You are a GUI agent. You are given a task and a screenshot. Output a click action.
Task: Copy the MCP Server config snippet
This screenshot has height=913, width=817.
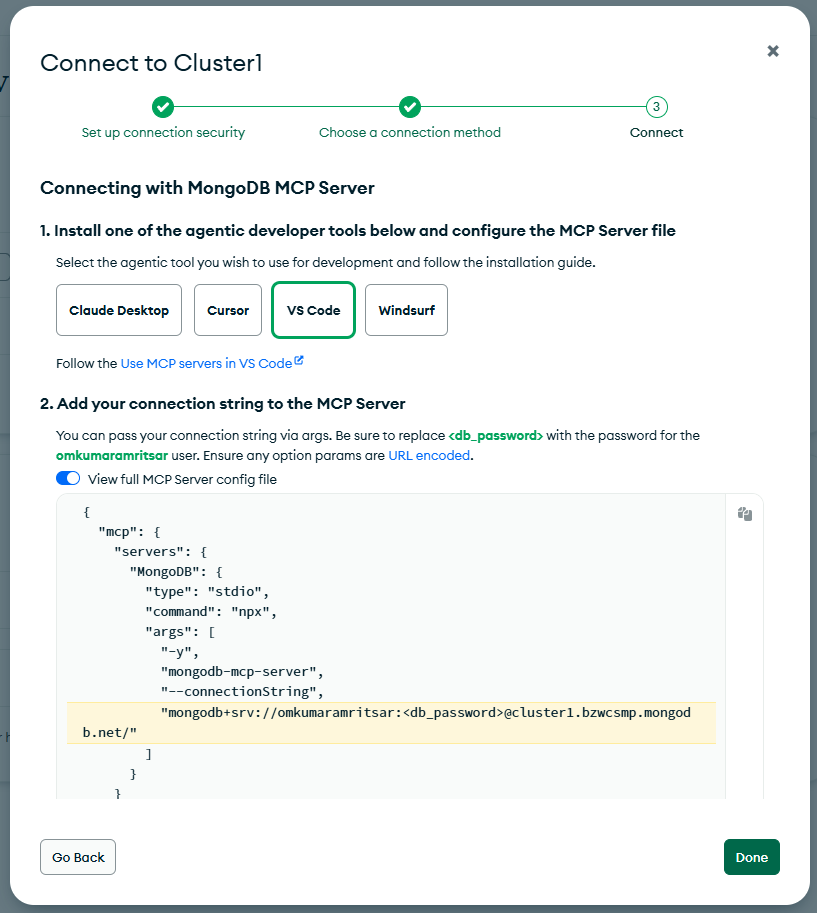coord(744,514)
